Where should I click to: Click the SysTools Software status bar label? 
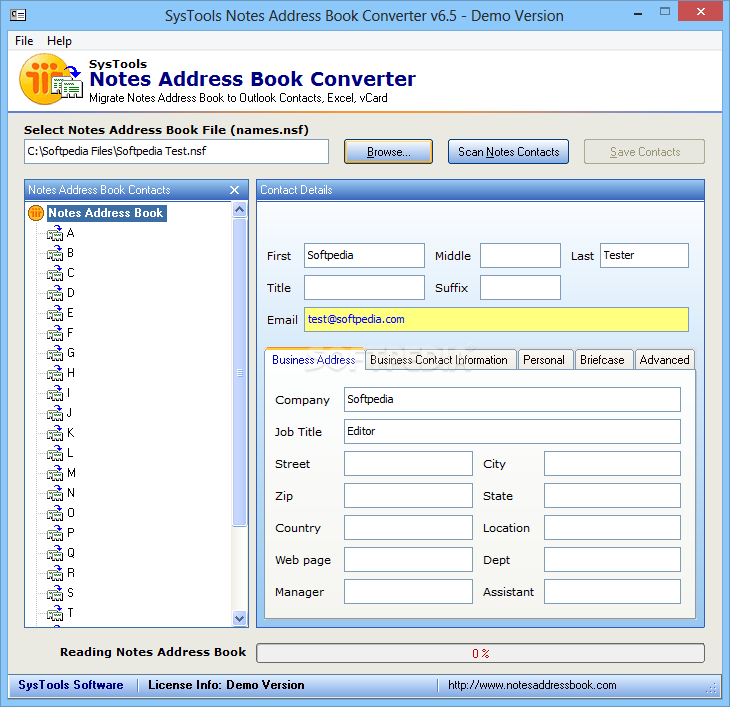point(71,685)
